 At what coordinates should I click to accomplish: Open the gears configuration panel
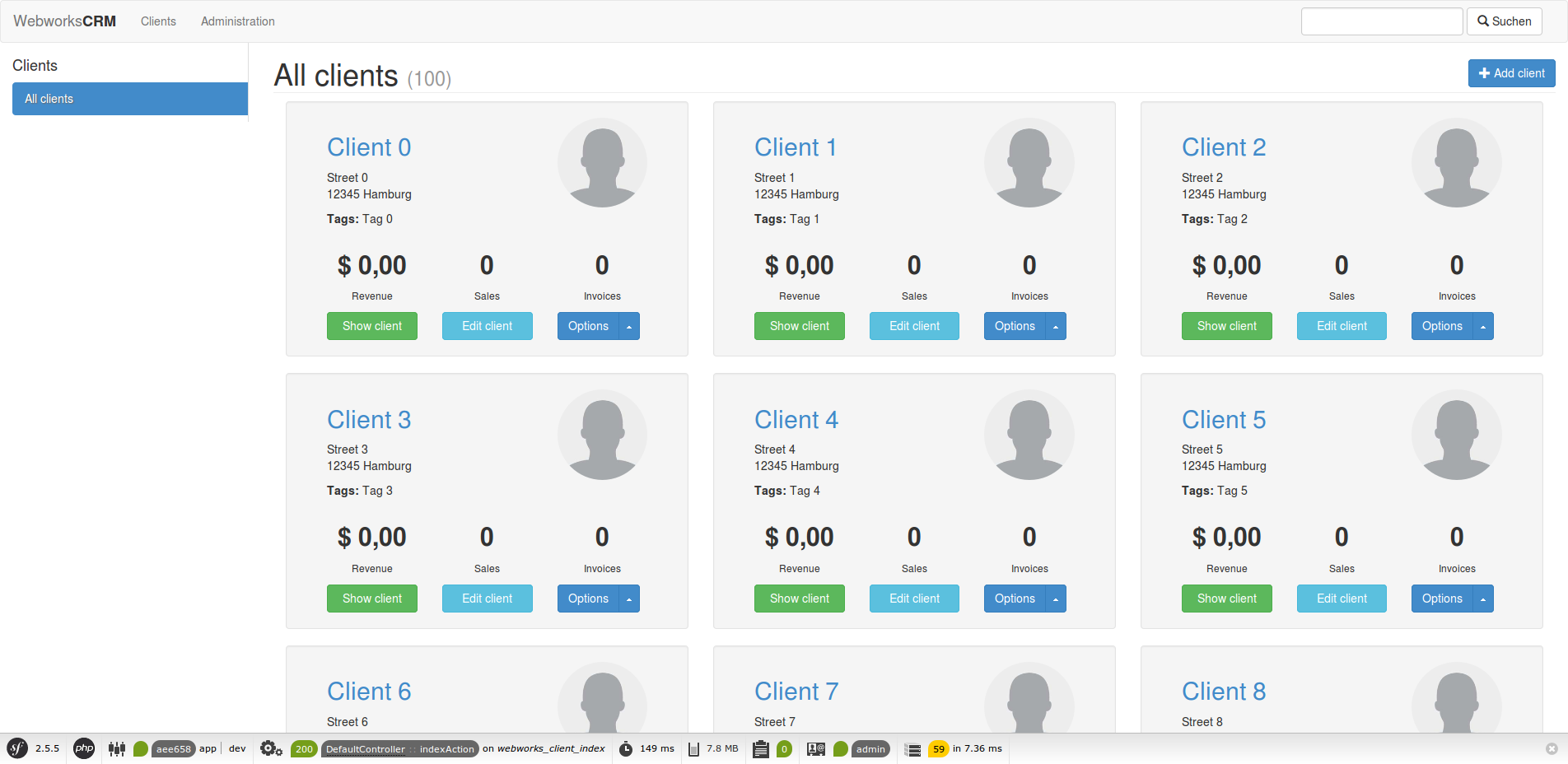pyautogui.click(x=270, y=749)
